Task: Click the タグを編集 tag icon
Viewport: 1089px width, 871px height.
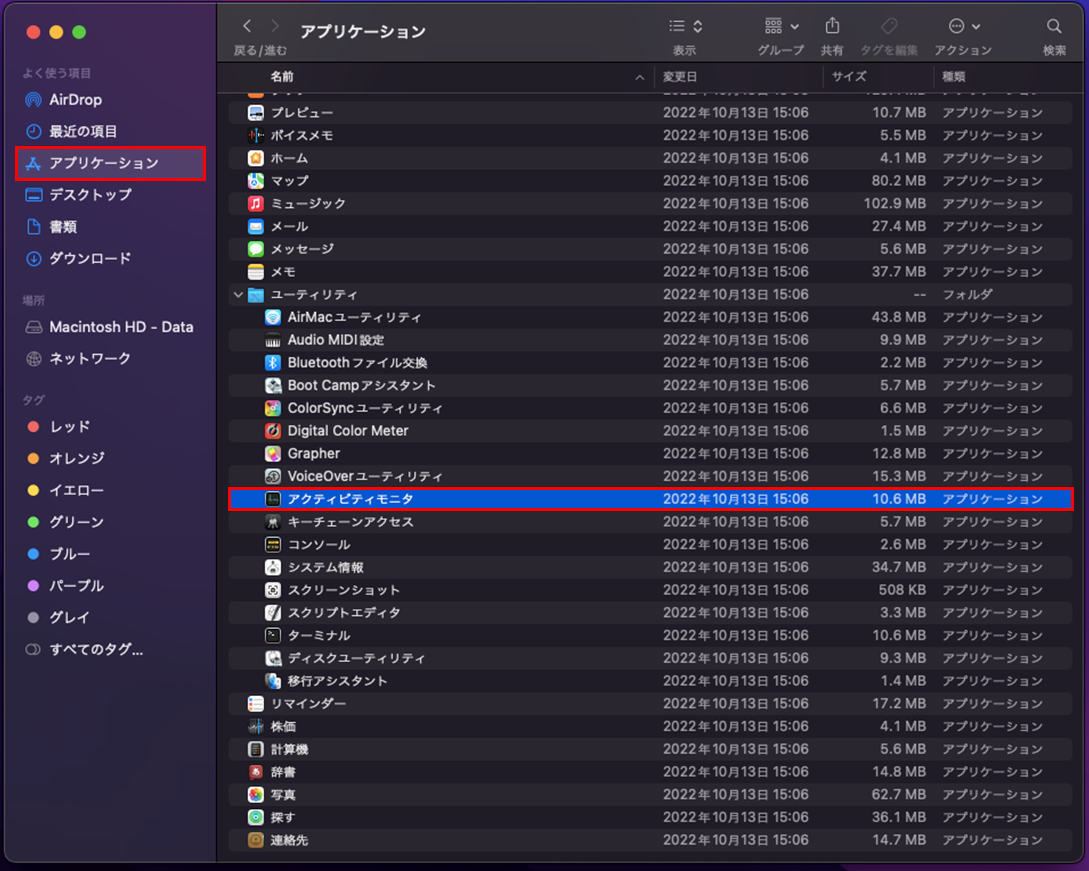Action: pos(889,26)
